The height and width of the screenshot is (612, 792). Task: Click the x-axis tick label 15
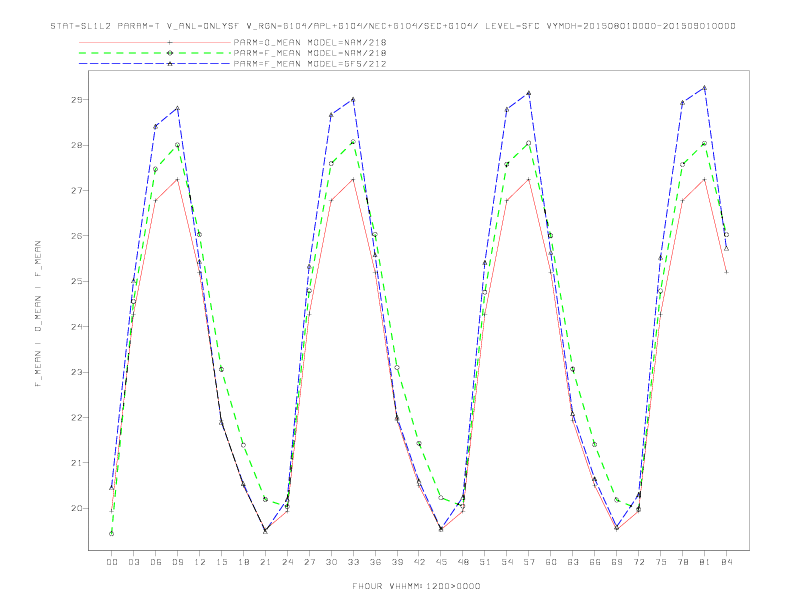(221, 562)
